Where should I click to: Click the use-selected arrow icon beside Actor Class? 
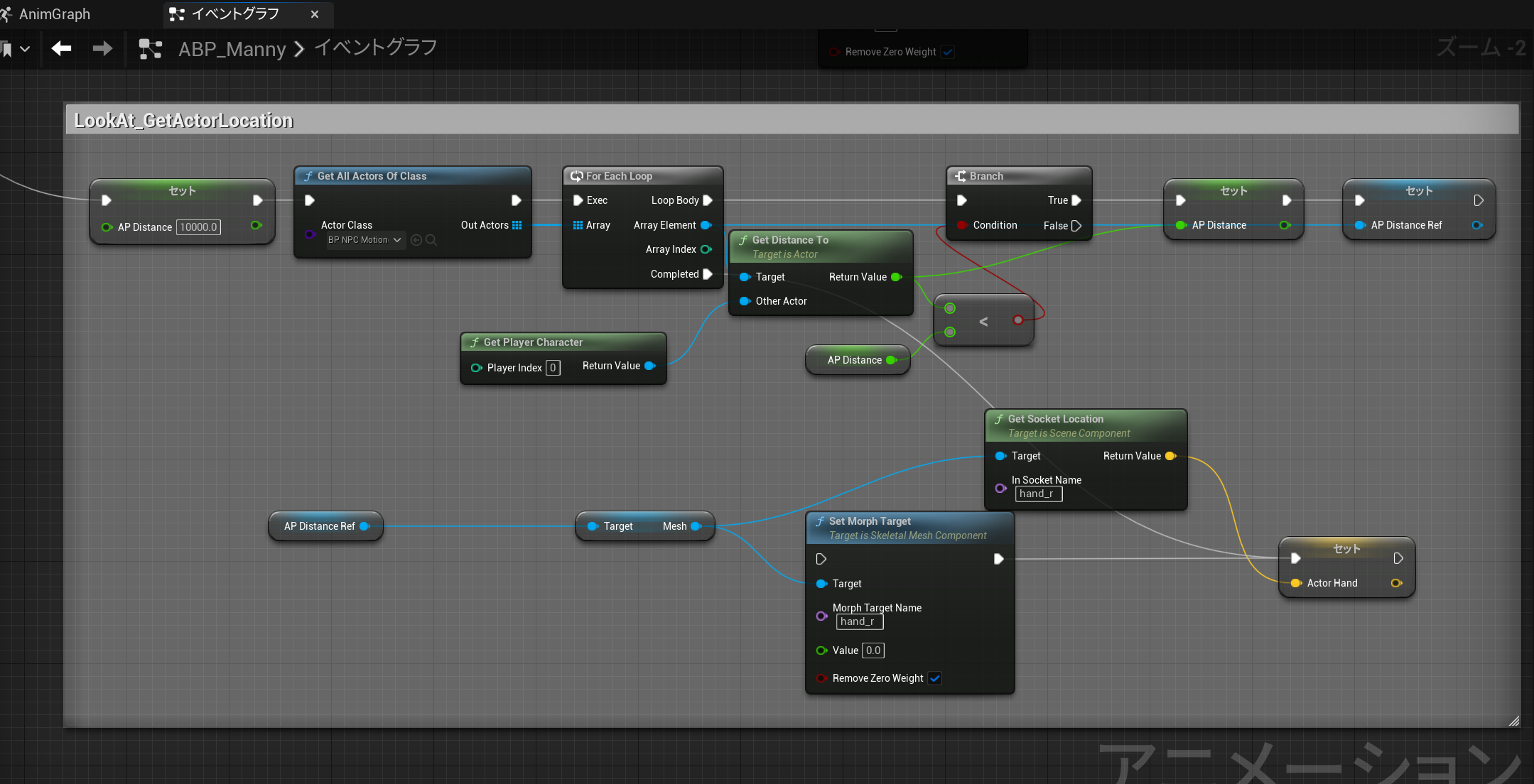click(x=416, y=240)
